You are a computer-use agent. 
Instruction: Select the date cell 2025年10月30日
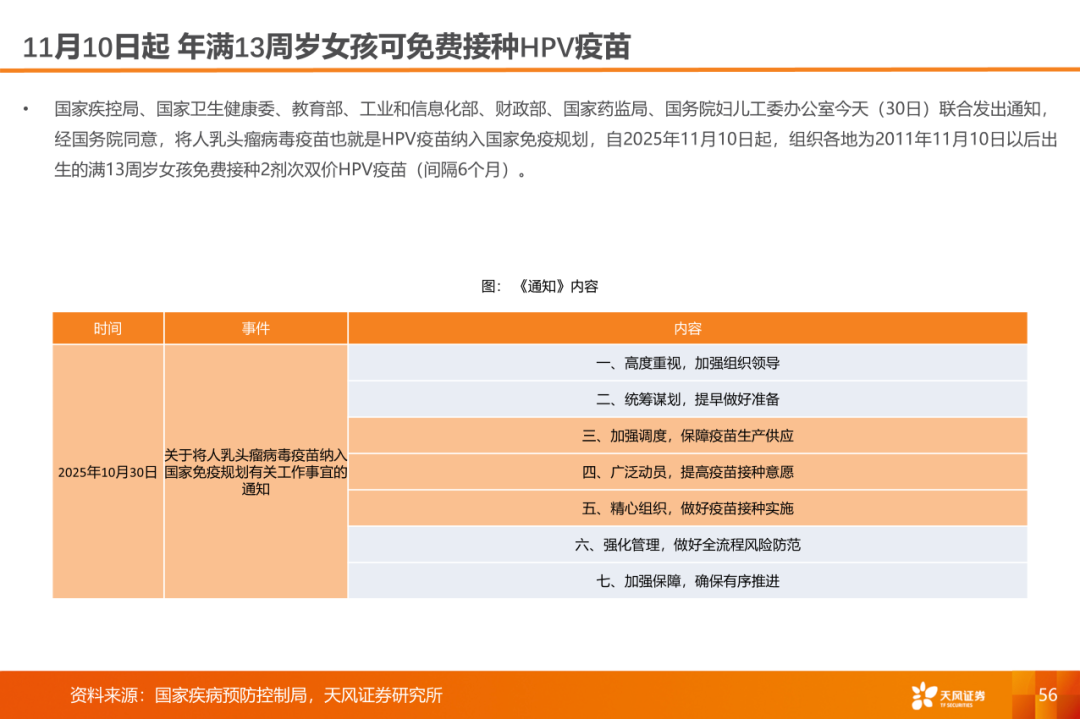coord(108,472)
